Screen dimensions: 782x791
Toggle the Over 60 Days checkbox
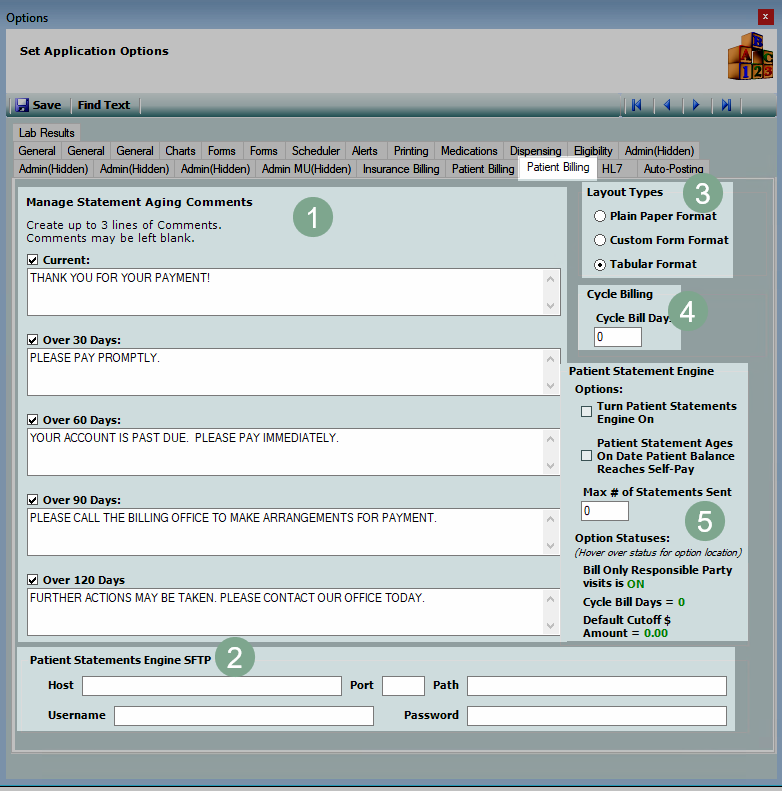coord(33,420)
